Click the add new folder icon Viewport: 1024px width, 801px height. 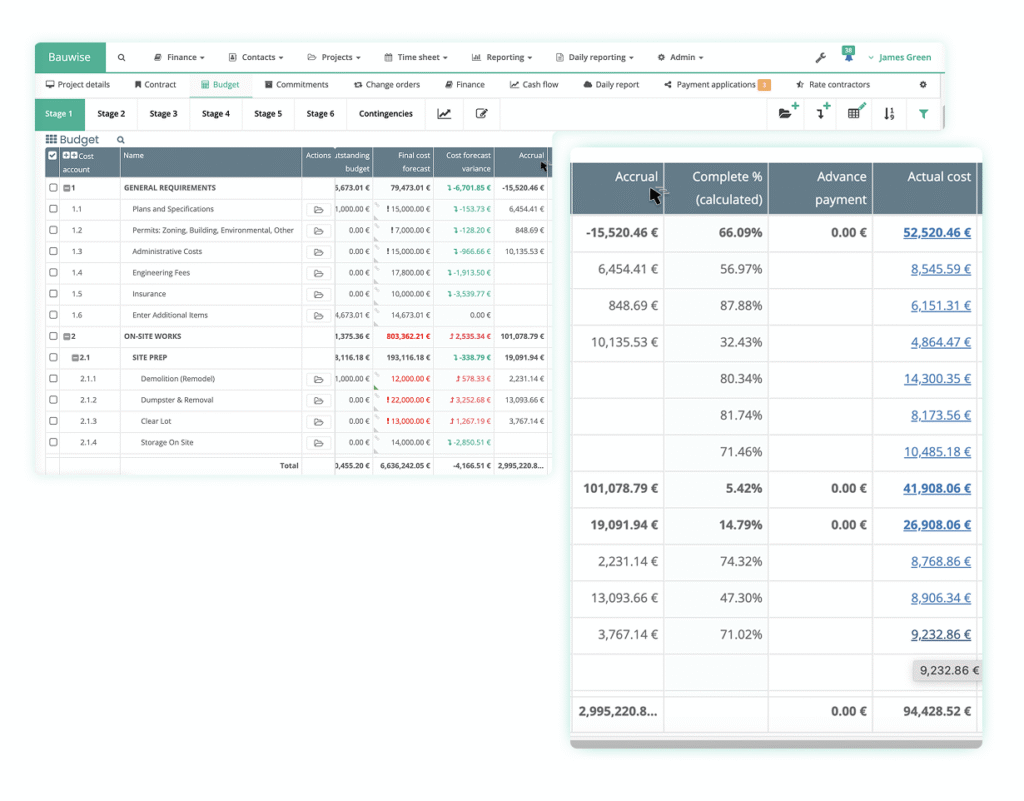click(x=789, y=113)
